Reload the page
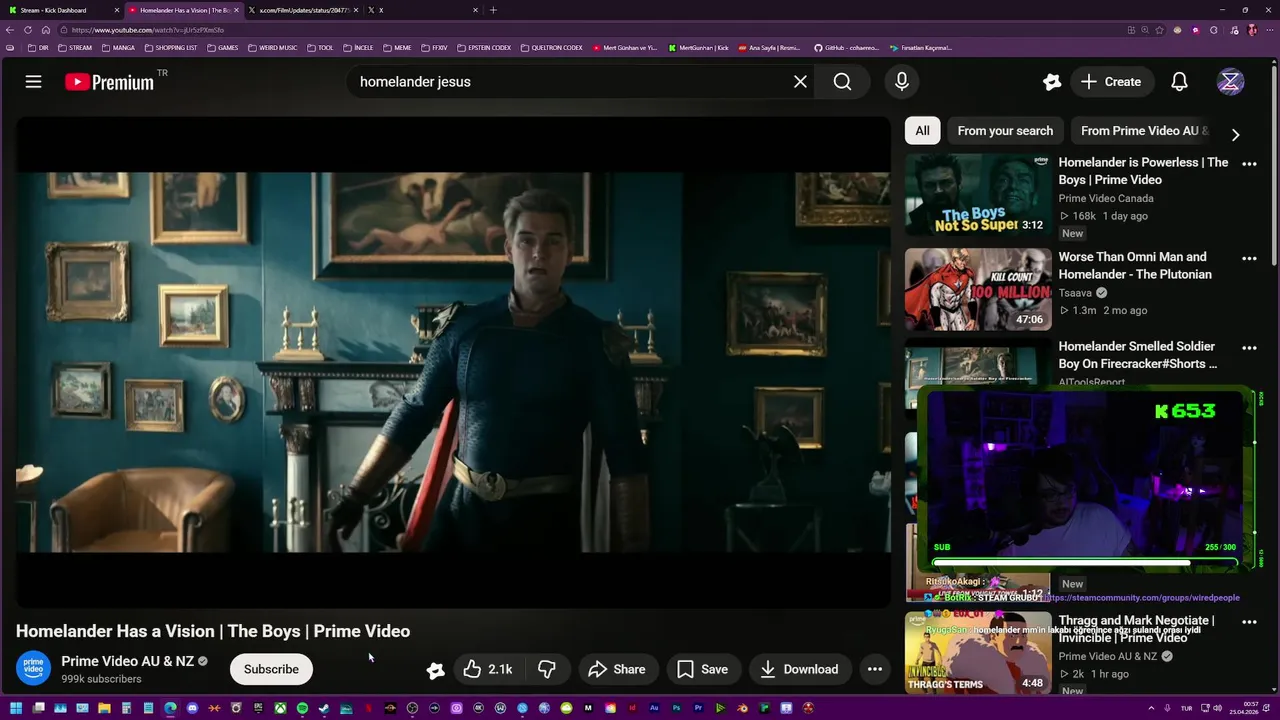Image resolution: width=1280 pixels, height=720 pixels. pos(28,30)
